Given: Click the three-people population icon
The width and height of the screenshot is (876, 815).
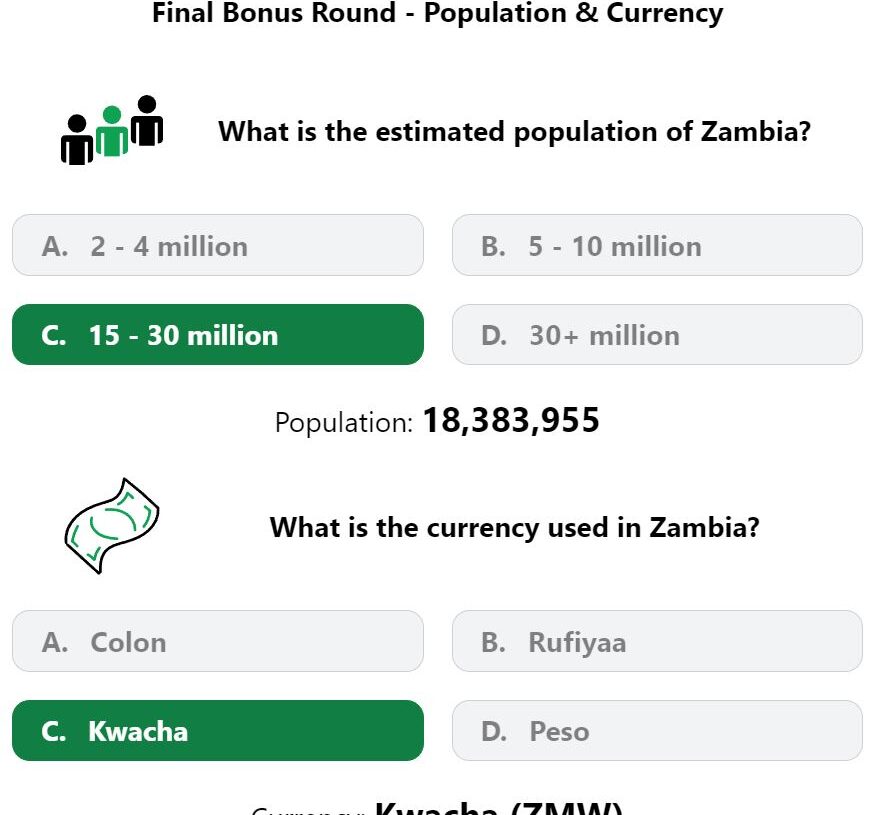Looking at the screenshot, I should pos(112,130).
